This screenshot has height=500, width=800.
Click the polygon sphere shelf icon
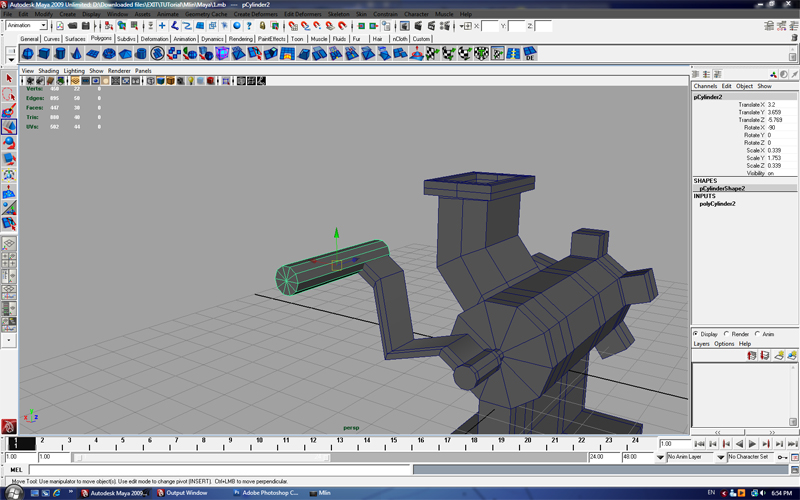(28, 53)
